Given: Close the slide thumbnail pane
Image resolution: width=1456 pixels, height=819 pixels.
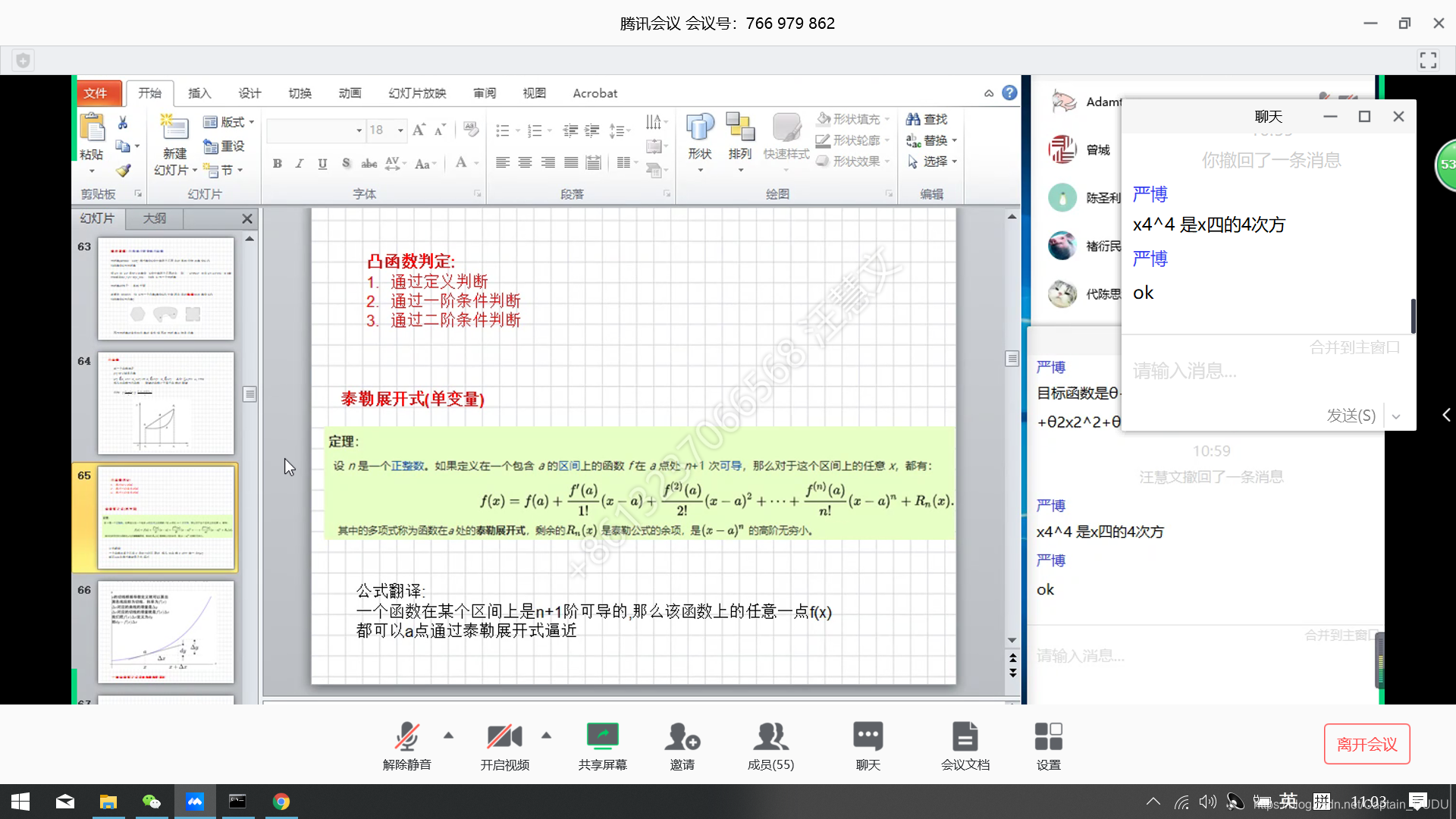Looking at the screenshot, I should tap(246, 218).
